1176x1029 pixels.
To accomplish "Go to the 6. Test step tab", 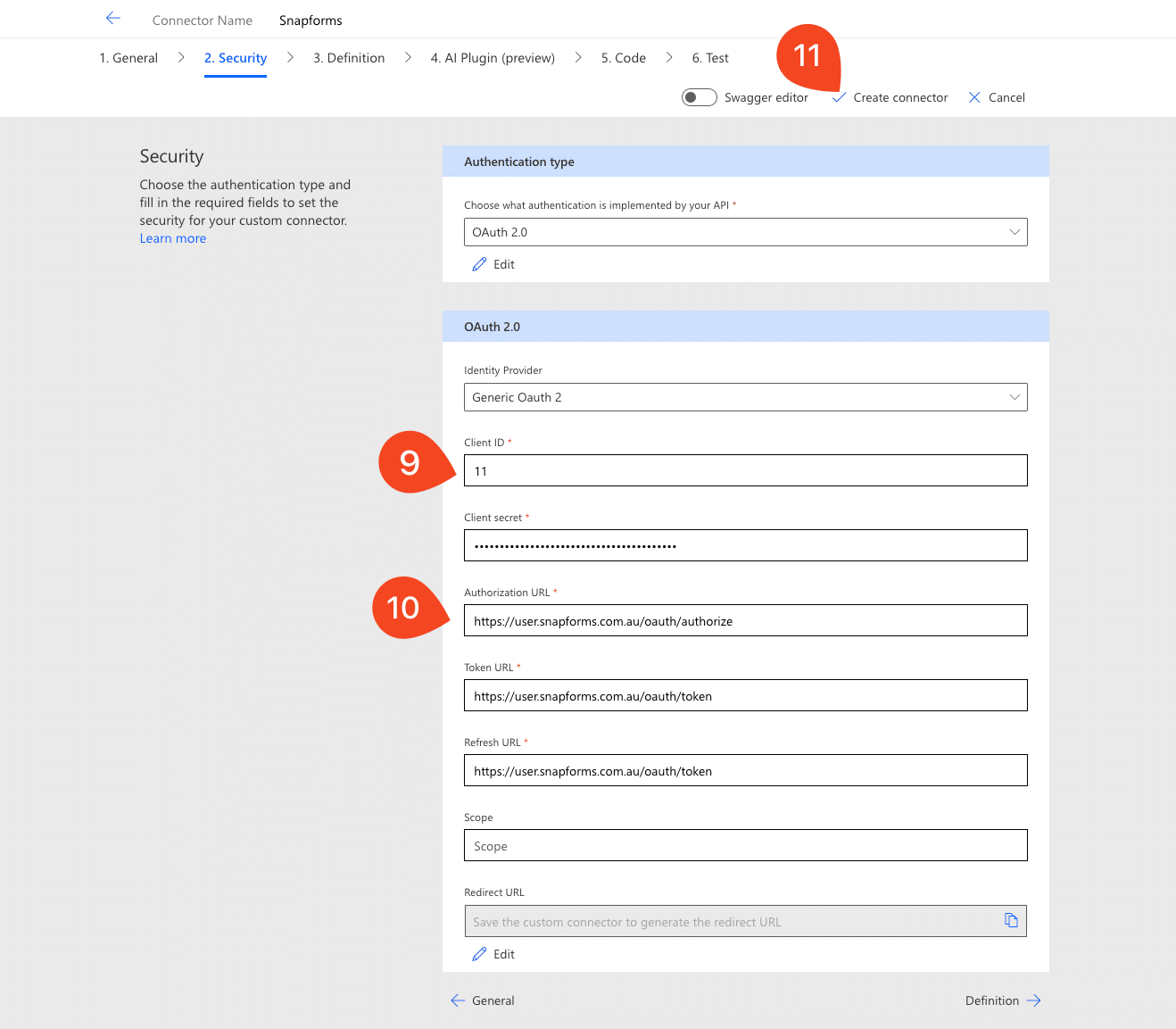I will pos(710,58).
